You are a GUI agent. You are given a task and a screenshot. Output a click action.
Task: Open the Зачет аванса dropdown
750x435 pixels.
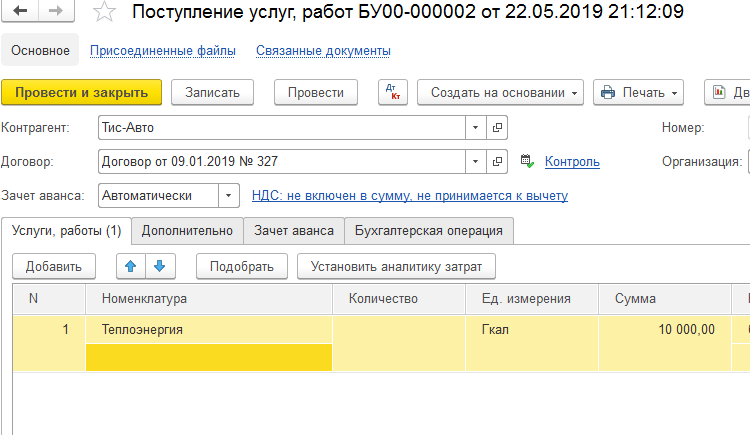coord(229,196)
